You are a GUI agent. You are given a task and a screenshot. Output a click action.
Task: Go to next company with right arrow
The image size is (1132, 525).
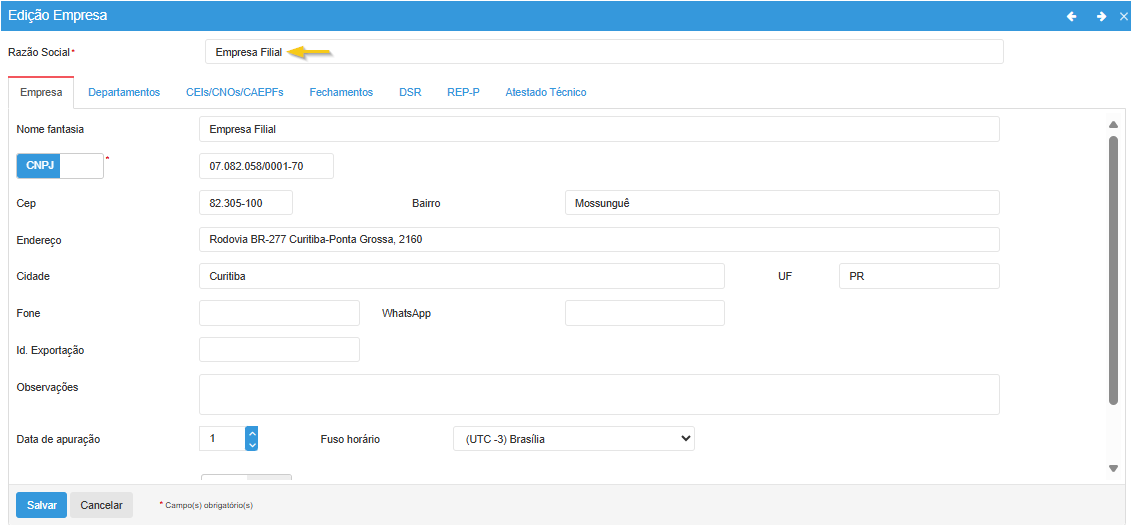1101,16
